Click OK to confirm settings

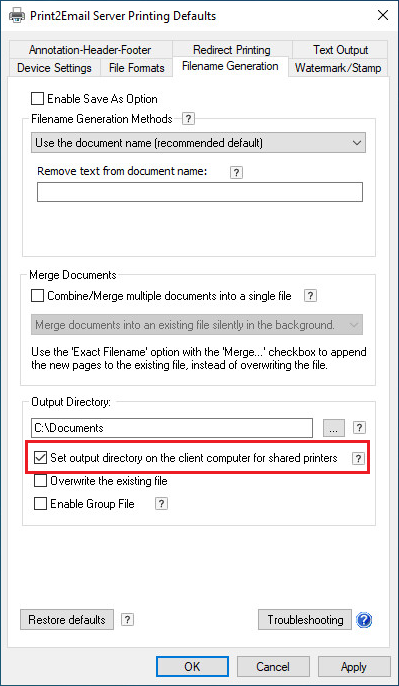point(192,667)
